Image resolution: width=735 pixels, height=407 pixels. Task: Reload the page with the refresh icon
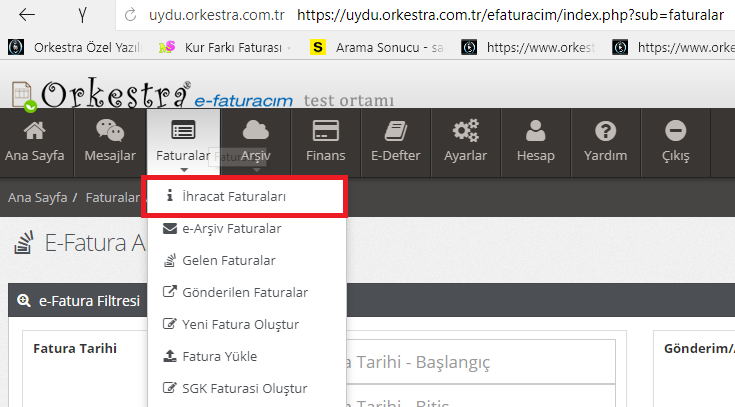click(130, 15)
